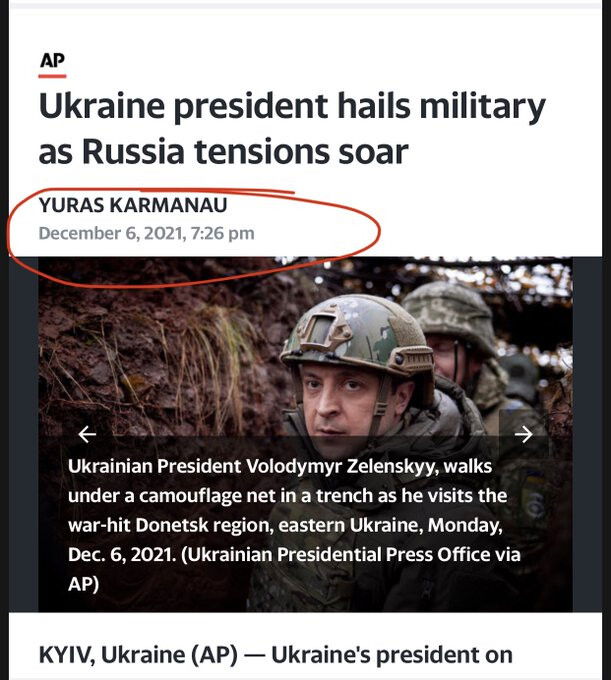611x680 pixels.
Task: Go to the previous slideshow photo
Action: click(87, 434)
